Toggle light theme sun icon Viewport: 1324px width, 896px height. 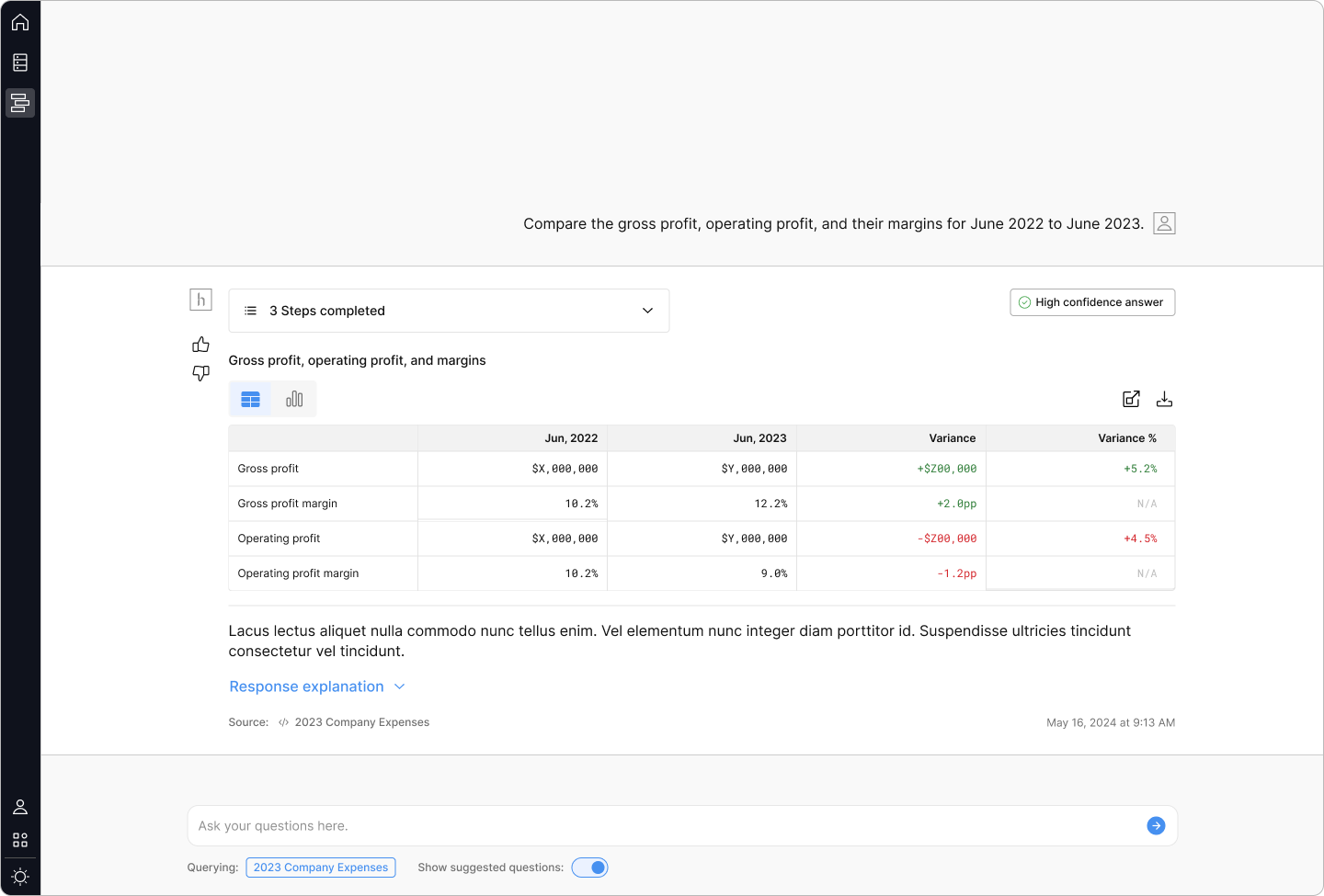(20, 877)
